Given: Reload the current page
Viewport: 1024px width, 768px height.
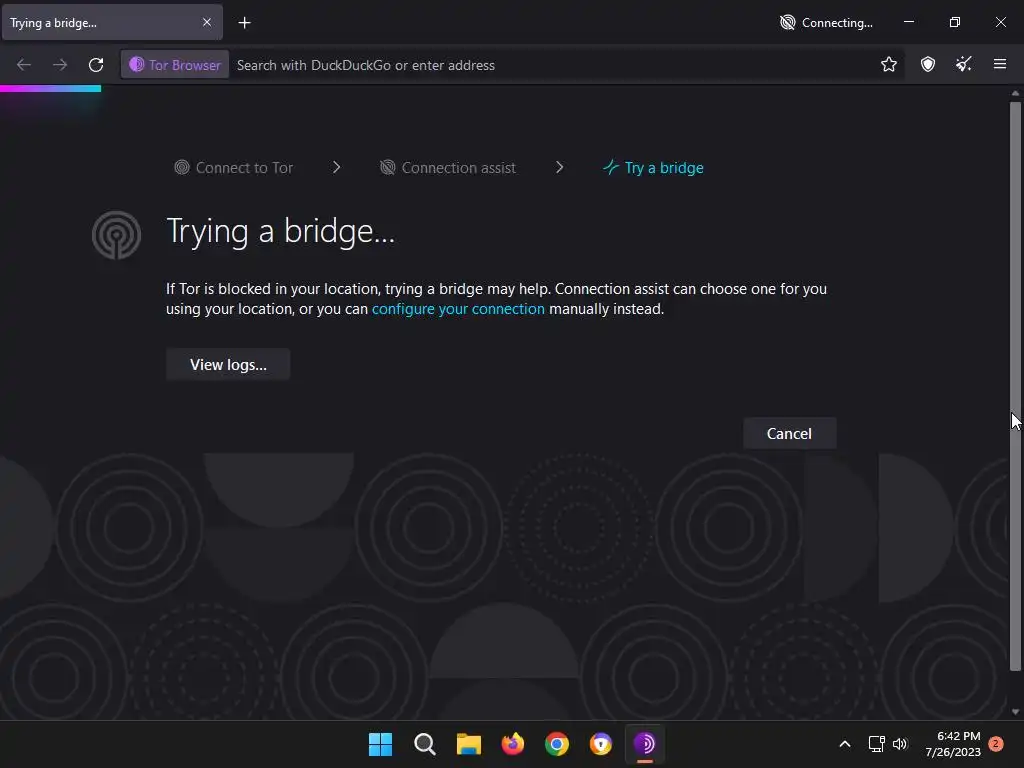Looking at the screenshot, I should click(x=96, y=65).
